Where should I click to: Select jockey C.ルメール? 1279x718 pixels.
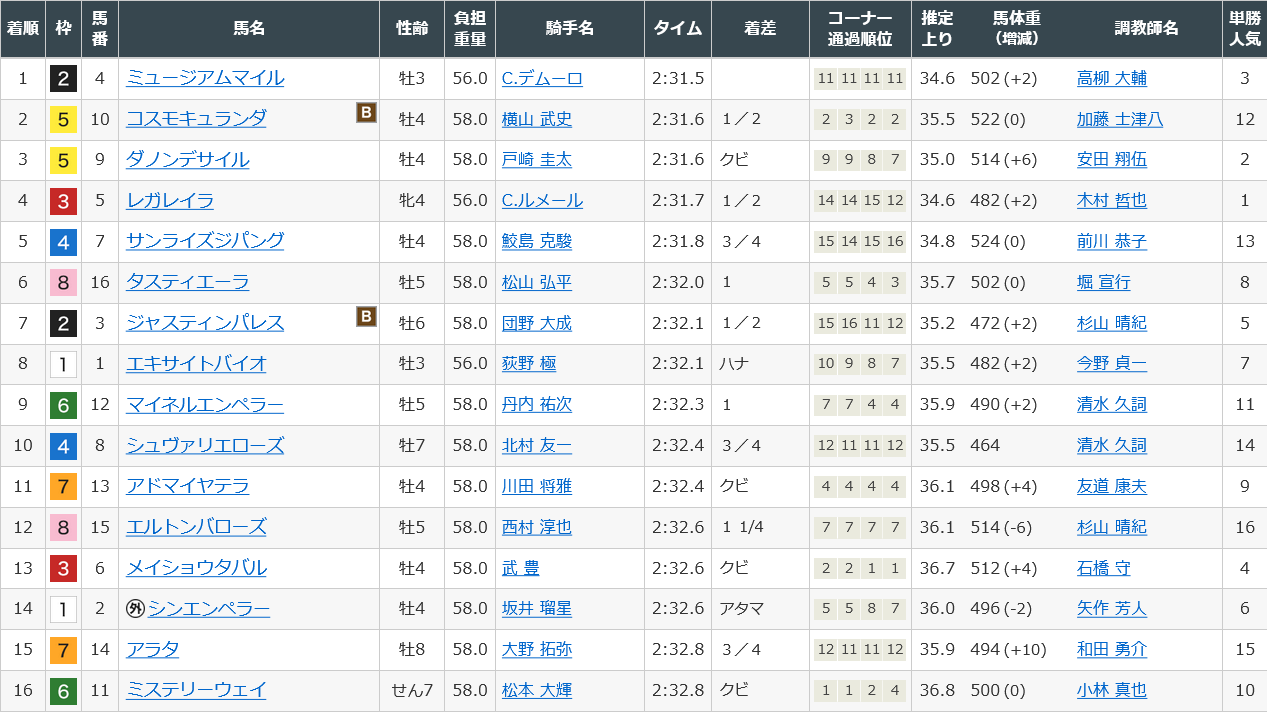tap(542, 201)
